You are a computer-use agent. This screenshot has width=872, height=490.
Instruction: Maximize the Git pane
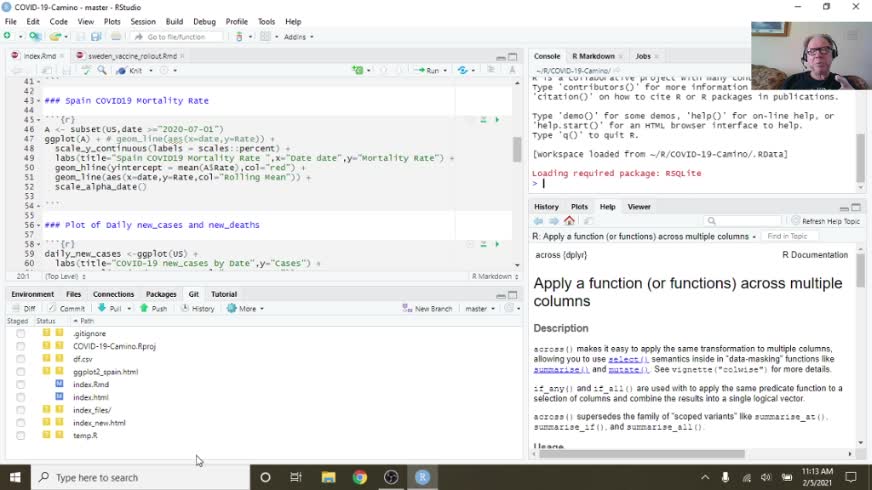click(513, 295)
